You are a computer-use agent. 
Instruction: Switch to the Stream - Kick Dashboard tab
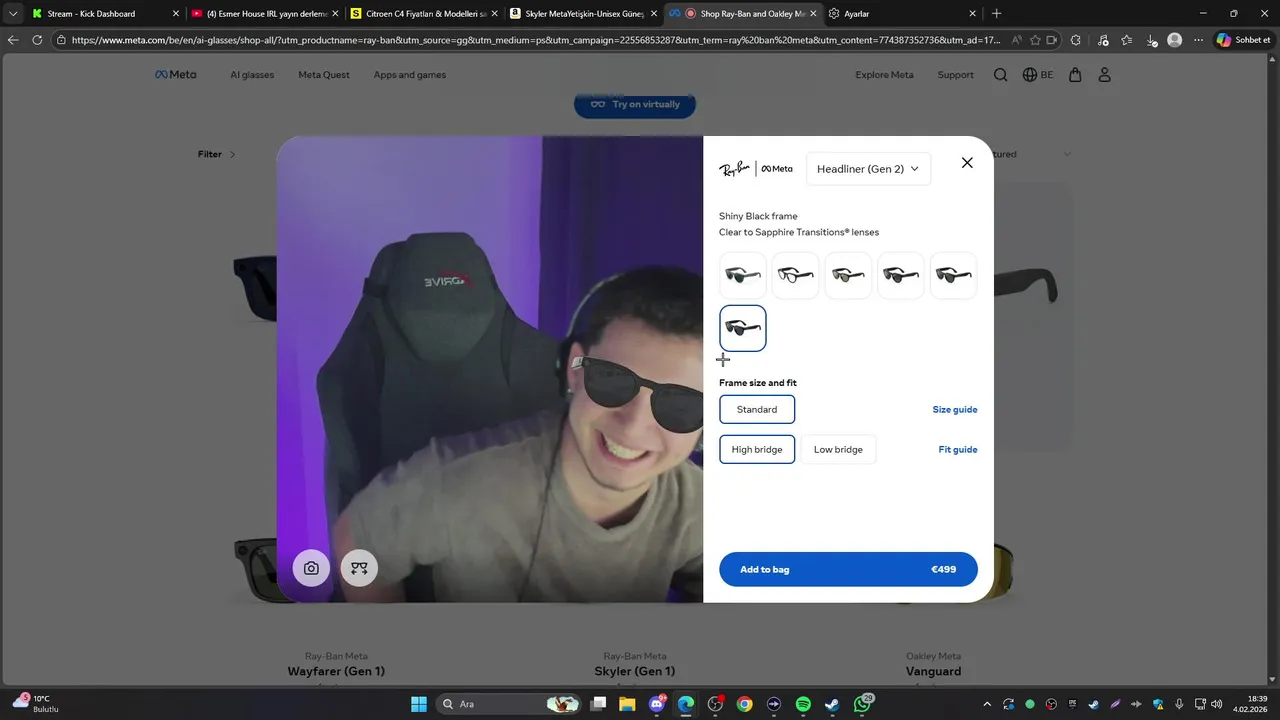105,14
